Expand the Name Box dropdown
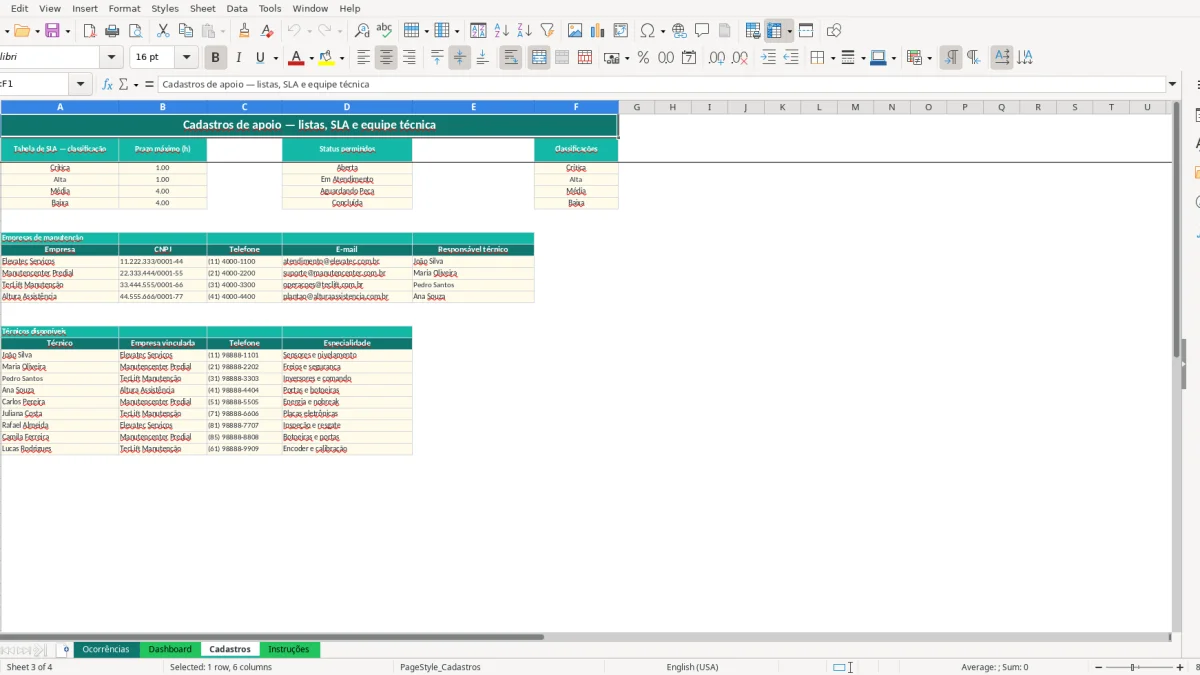This screenshot has width=1200, height=675. point(80,85)
